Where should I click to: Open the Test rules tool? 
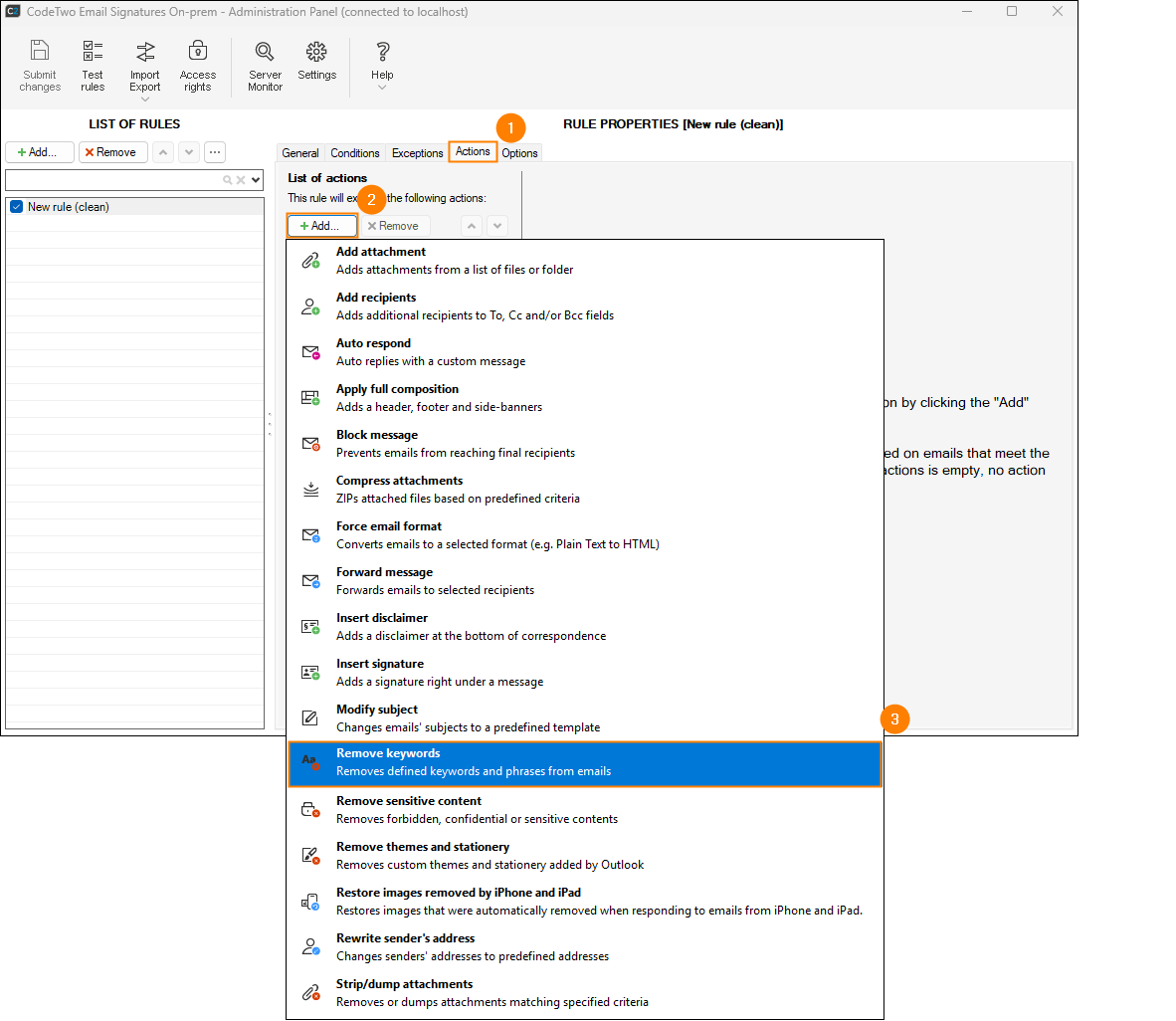pyautogui.click(x=93, y=52)
